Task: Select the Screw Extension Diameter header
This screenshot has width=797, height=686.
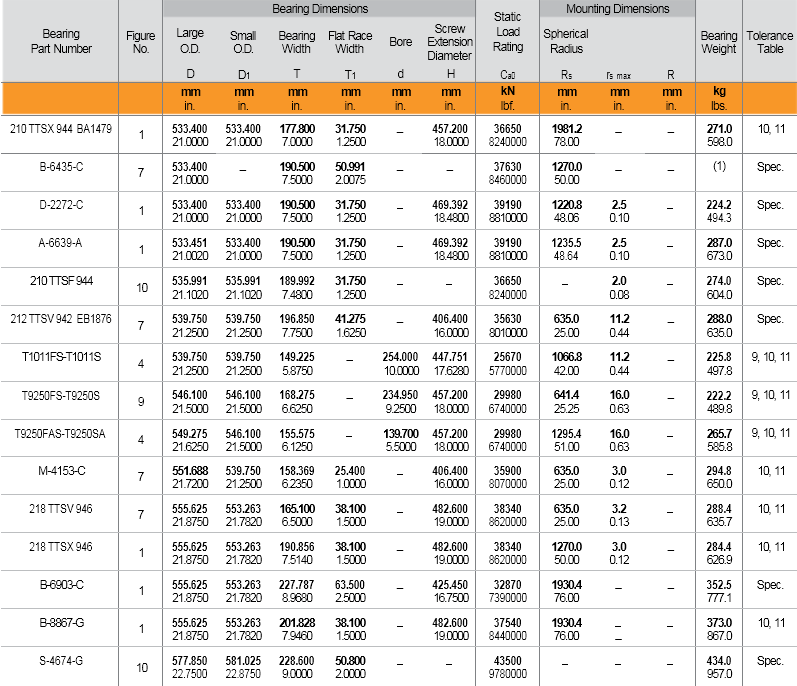Action: tap(449, 42)
